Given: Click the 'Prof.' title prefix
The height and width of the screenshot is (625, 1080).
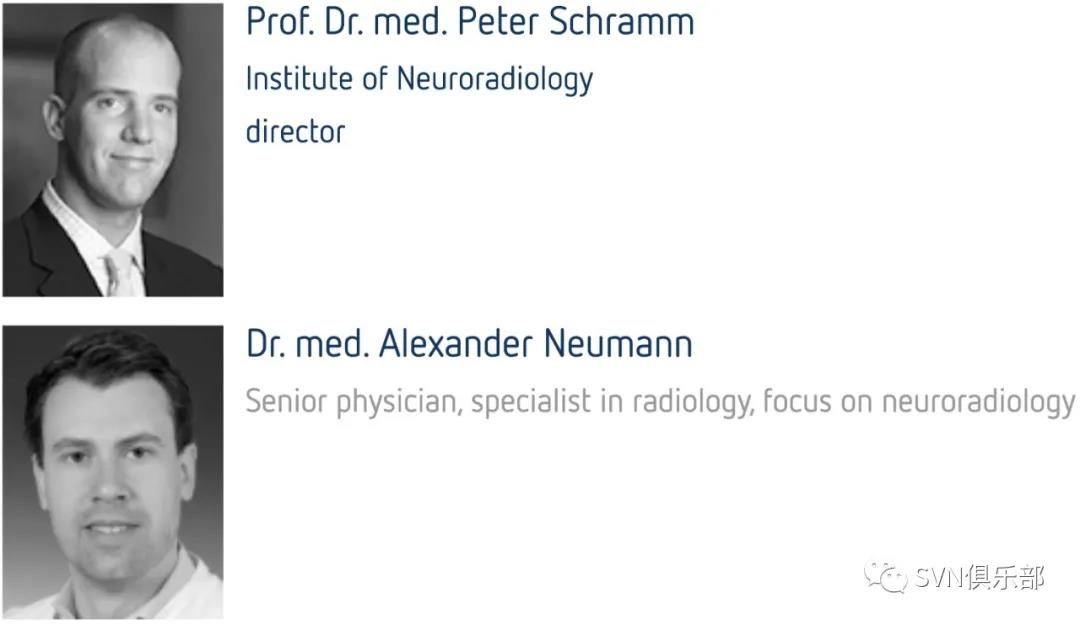Looking at the screenshot, I should (x=280, y=21).
